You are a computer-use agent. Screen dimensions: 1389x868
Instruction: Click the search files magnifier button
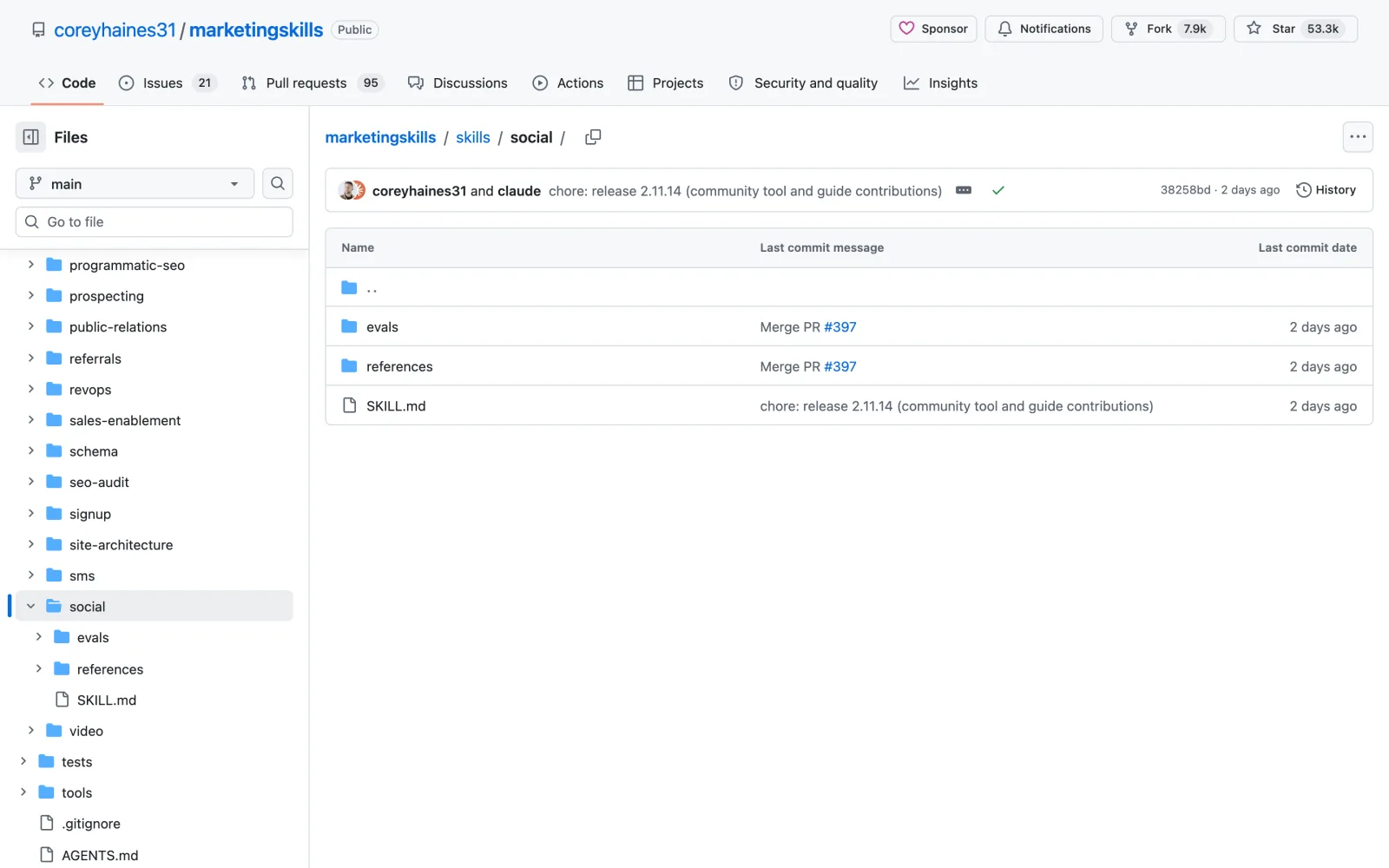(x=278, y=183)
